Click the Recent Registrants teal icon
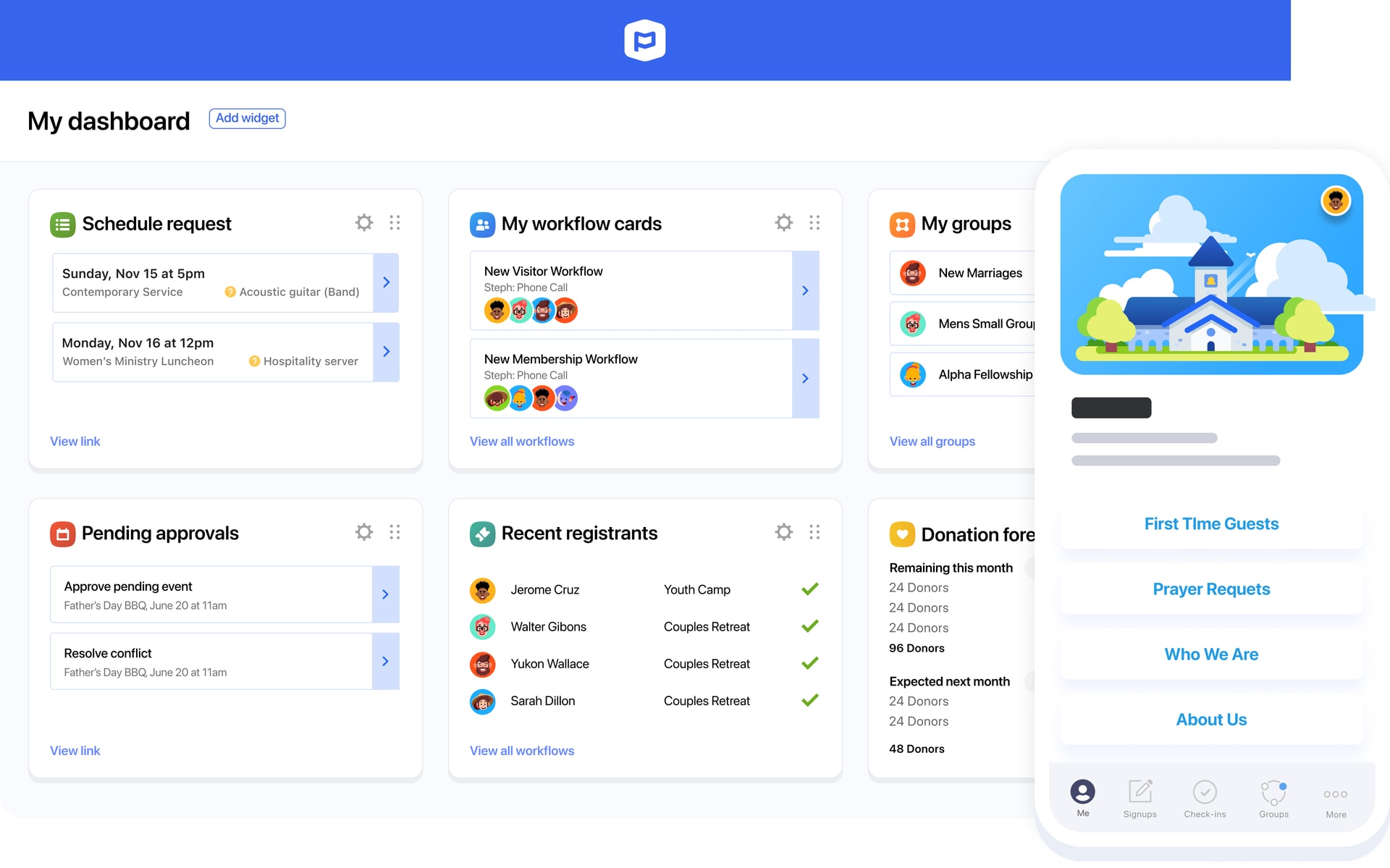Viewport: 1390px width, 868px height. [483, 532]
